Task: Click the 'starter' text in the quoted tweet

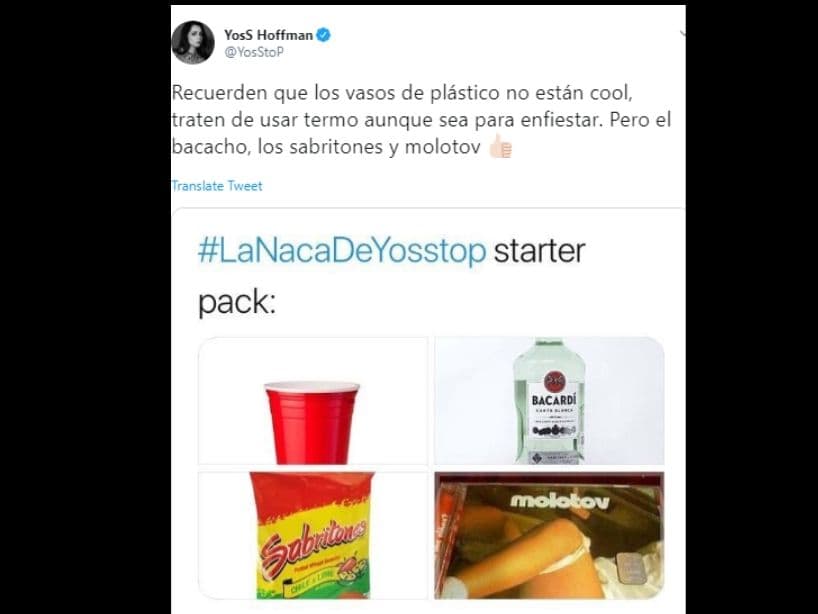Action: click(x=539, y=251)
